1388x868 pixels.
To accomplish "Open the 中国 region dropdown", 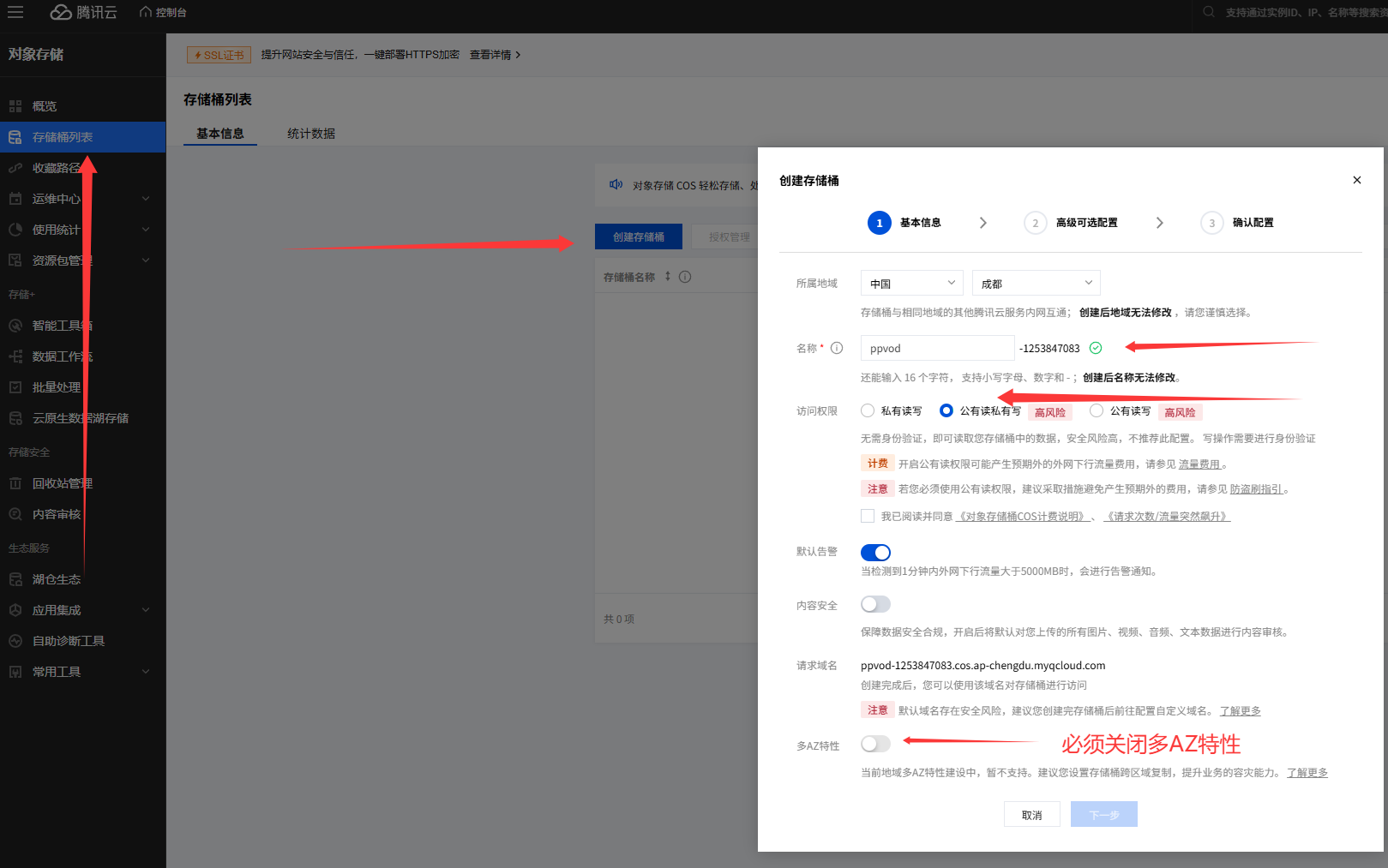I will coord(911,284).
